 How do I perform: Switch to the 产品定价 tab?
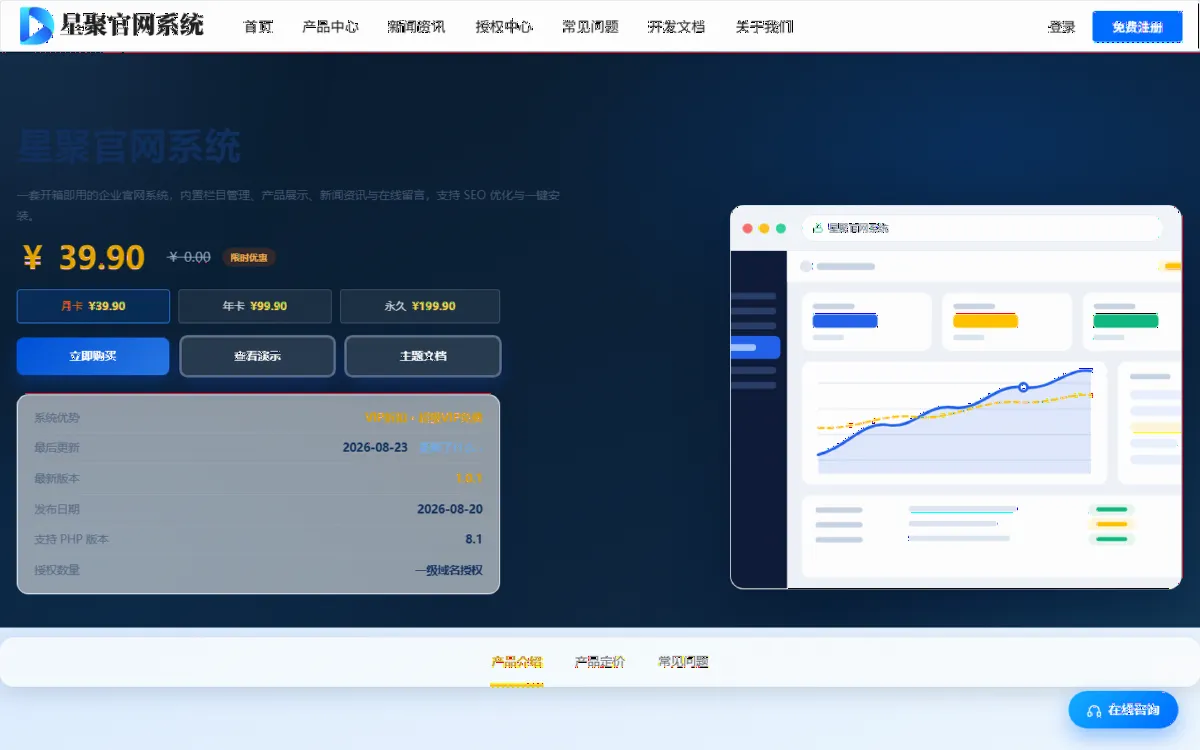pyautogui.click(x=600, y=662)
